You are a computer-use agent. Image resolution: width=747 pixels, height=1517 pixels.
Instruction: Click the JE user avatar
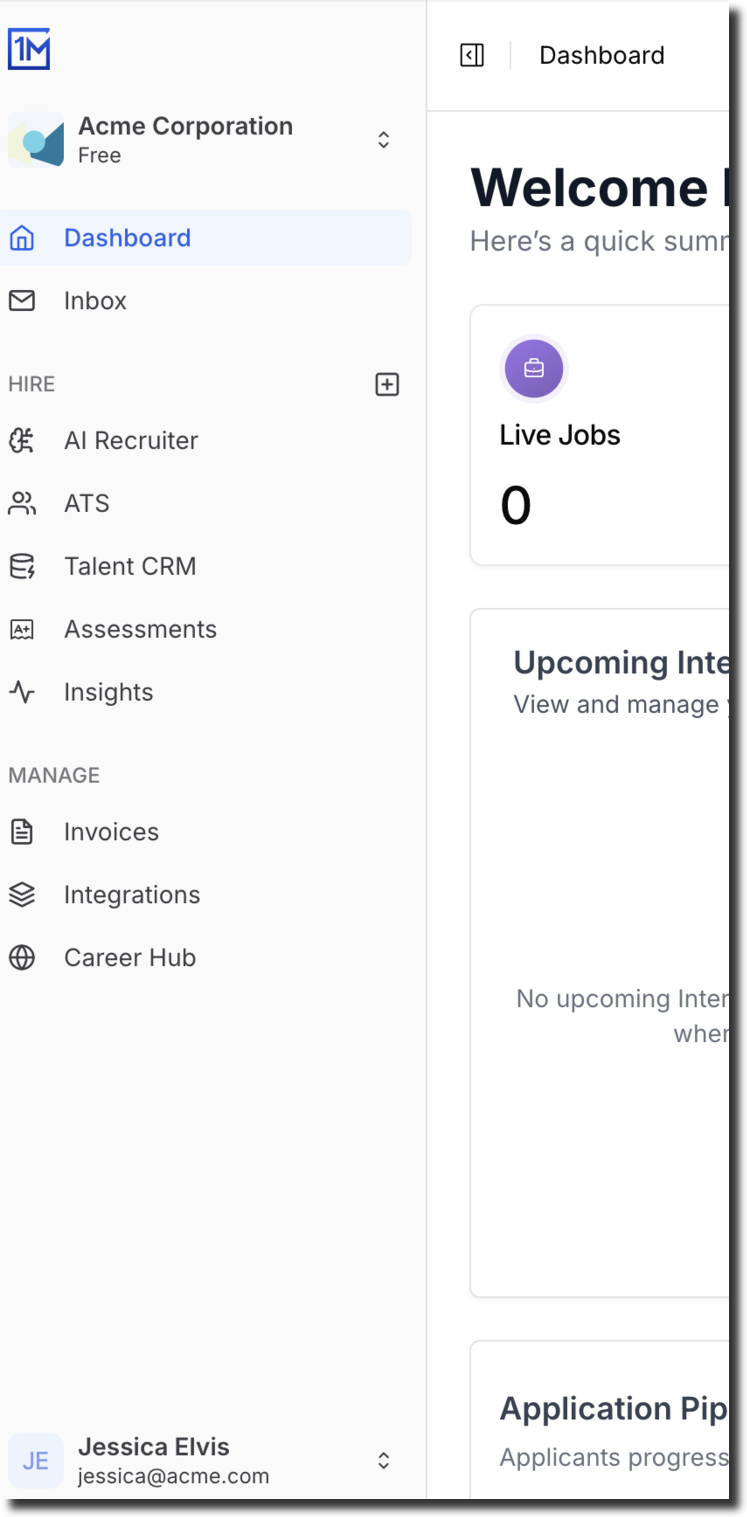click(36, 1461)
